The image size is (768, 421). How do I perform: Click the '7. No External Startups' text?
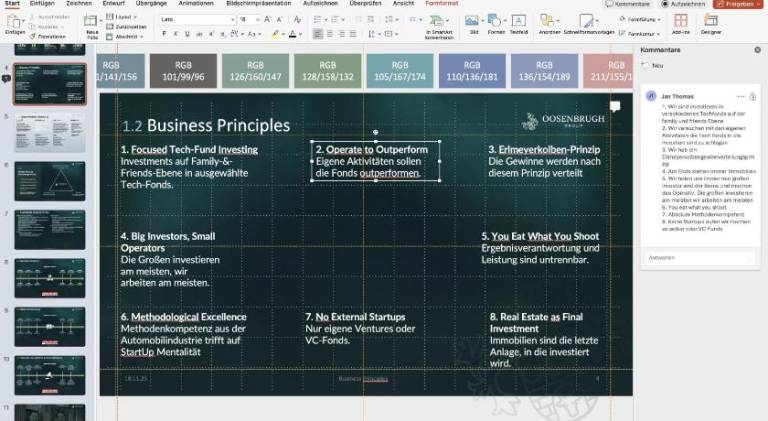pos(355,317)
